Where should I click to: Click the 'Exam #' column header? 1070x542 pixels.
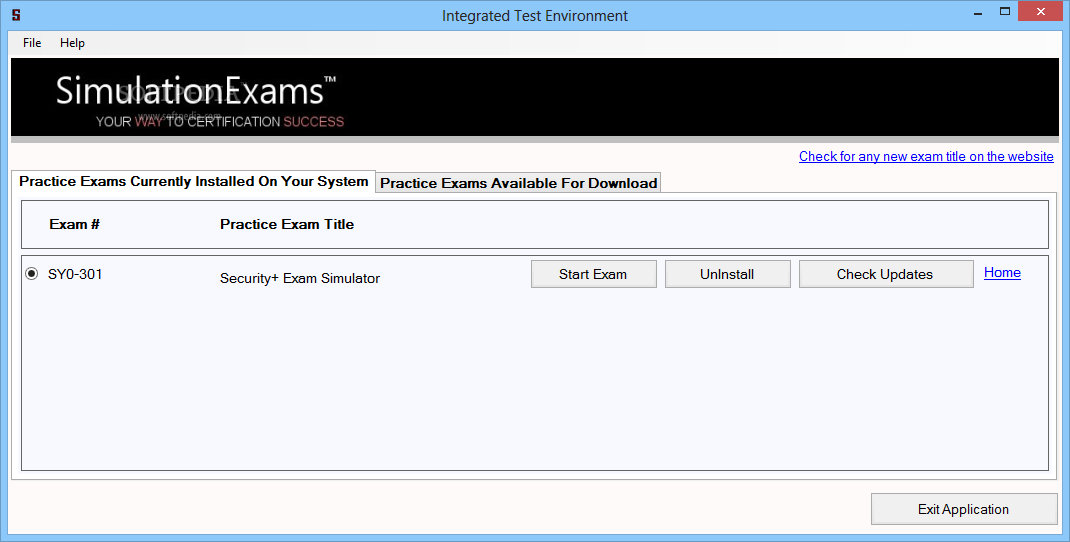pos(74,224)
